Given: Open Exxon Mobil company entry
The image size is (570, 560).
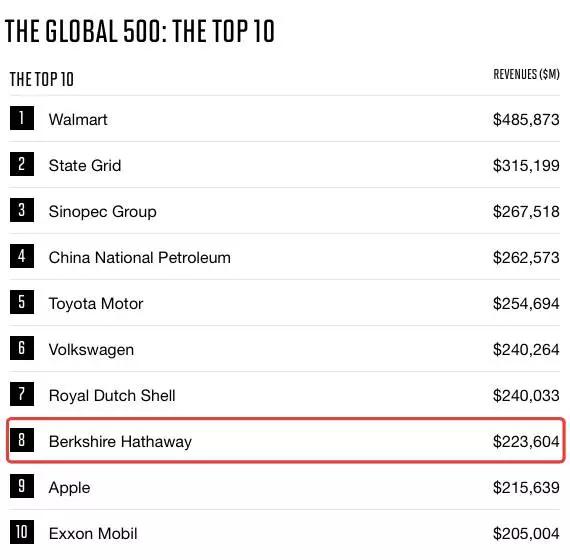Looking at the screenshot, I should 93,534.
